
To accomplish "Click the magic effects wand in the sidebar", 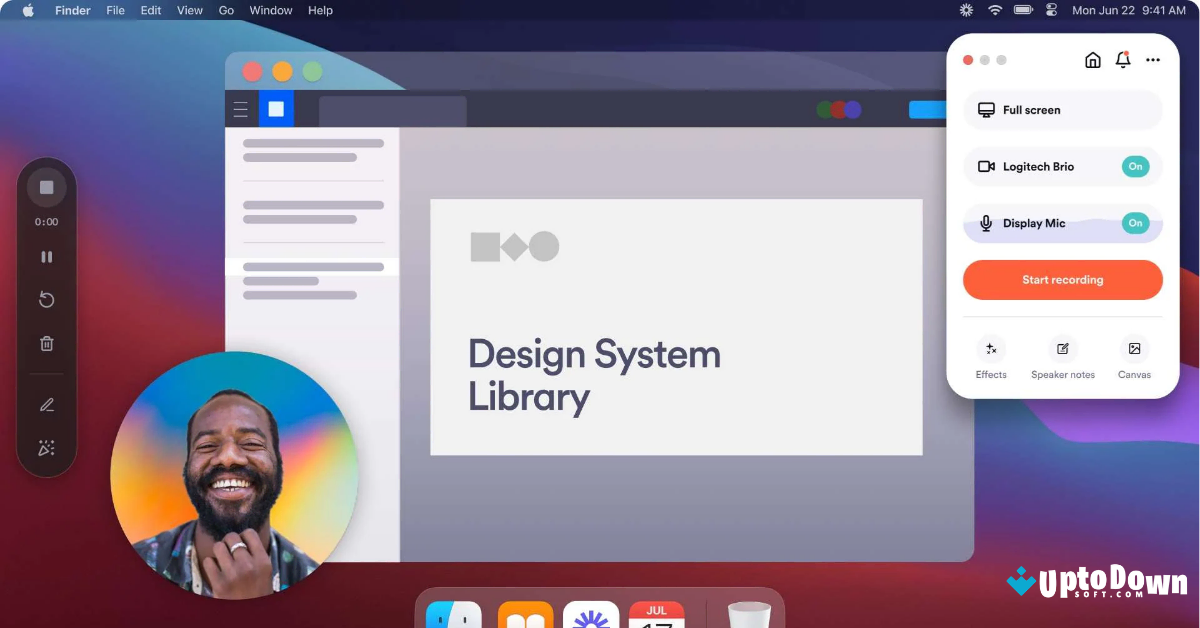I will click(x=46, y=447).
